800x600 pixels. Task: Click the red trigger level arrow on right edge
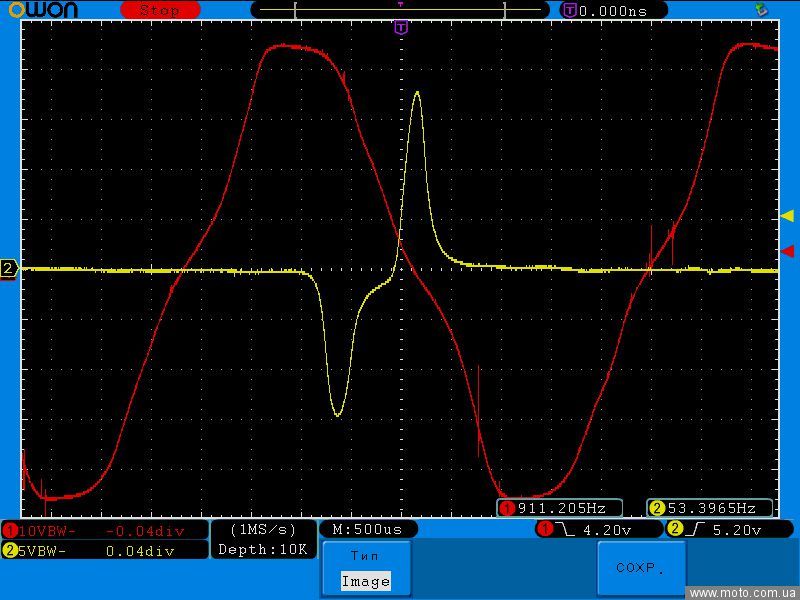[787, 250]
